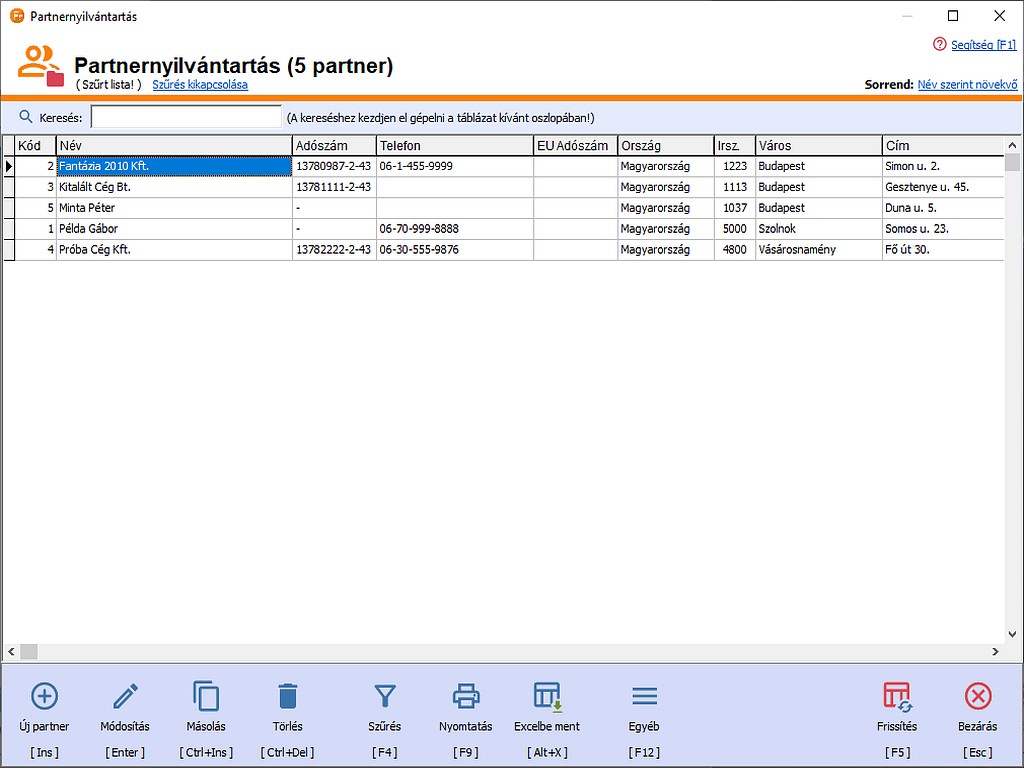Image resolution: width=1024 pixels, height=768 pixels.
Task: Open the Segítség [F1] help link
Action: point(981,45)
